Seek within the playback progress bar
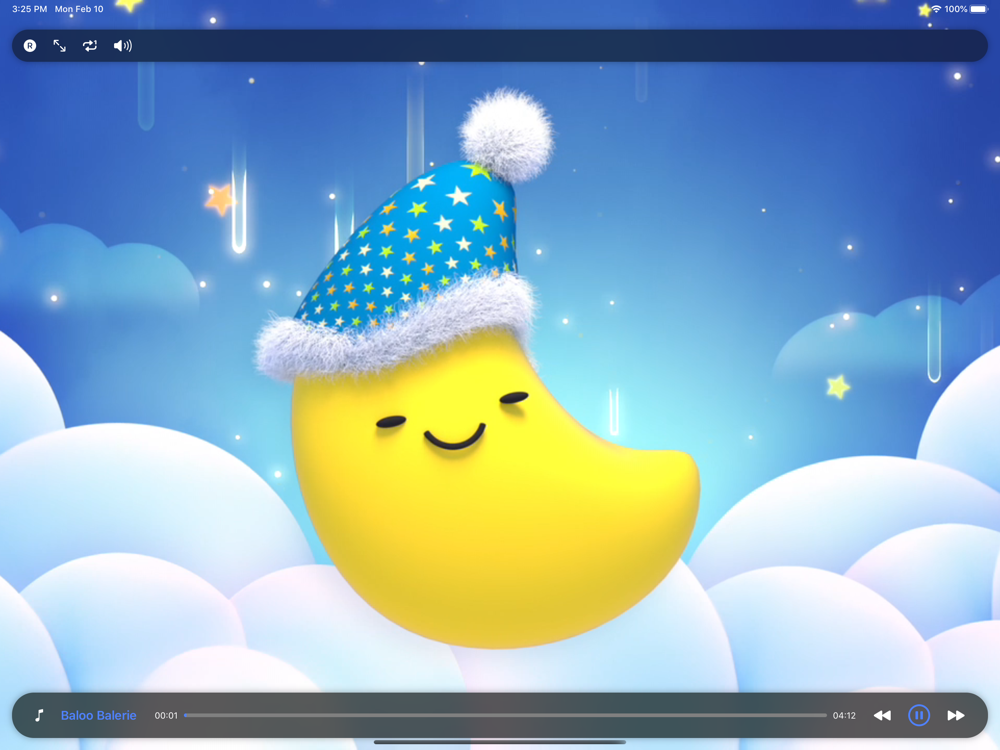The width and height of the screenshot is (1000, 750). pyautogui.click(x=505, y=716)
